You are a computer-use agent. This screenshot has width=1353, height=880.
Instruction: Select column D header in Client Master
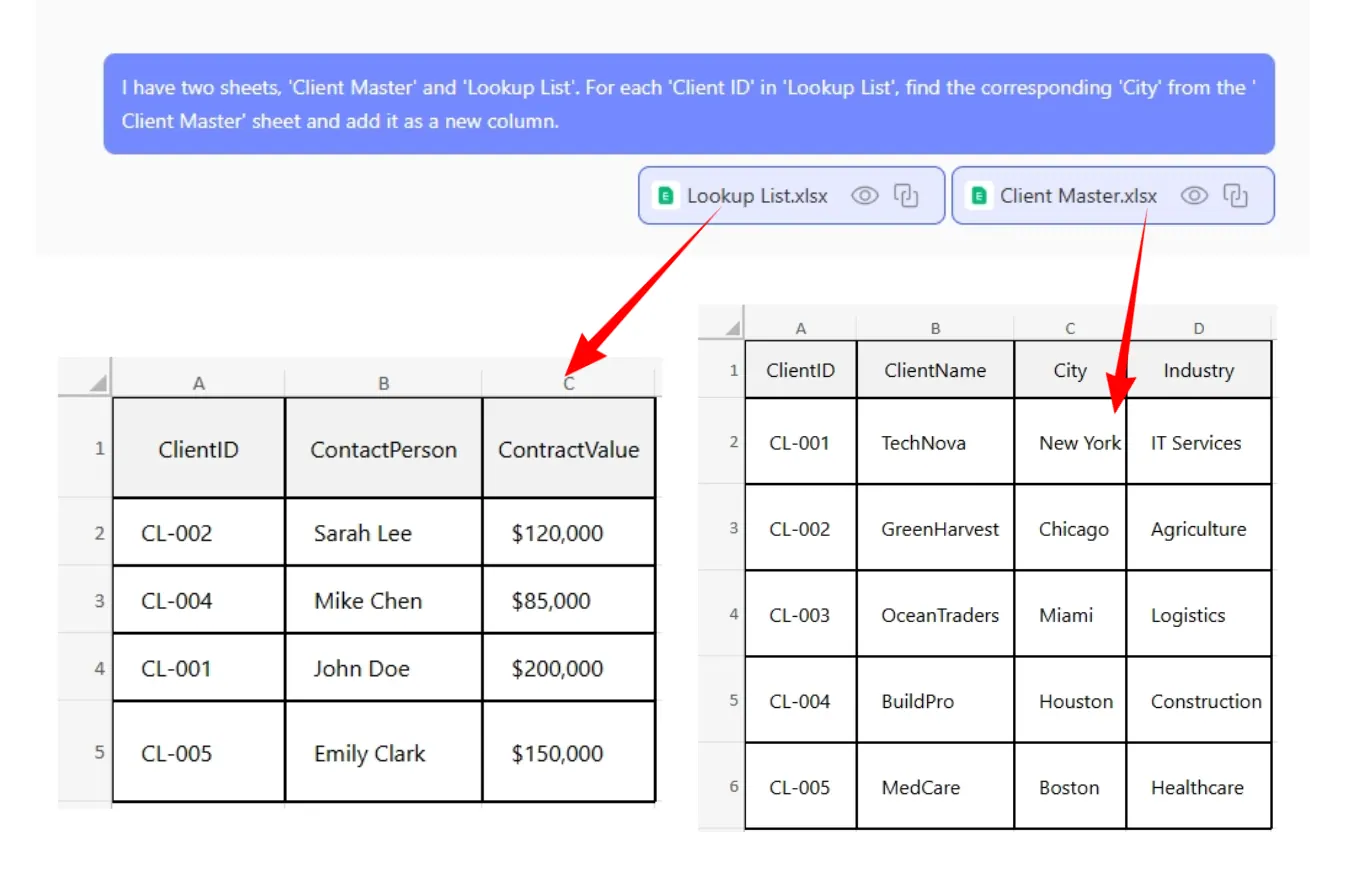pyautogui.click(x=1198, y=328)
